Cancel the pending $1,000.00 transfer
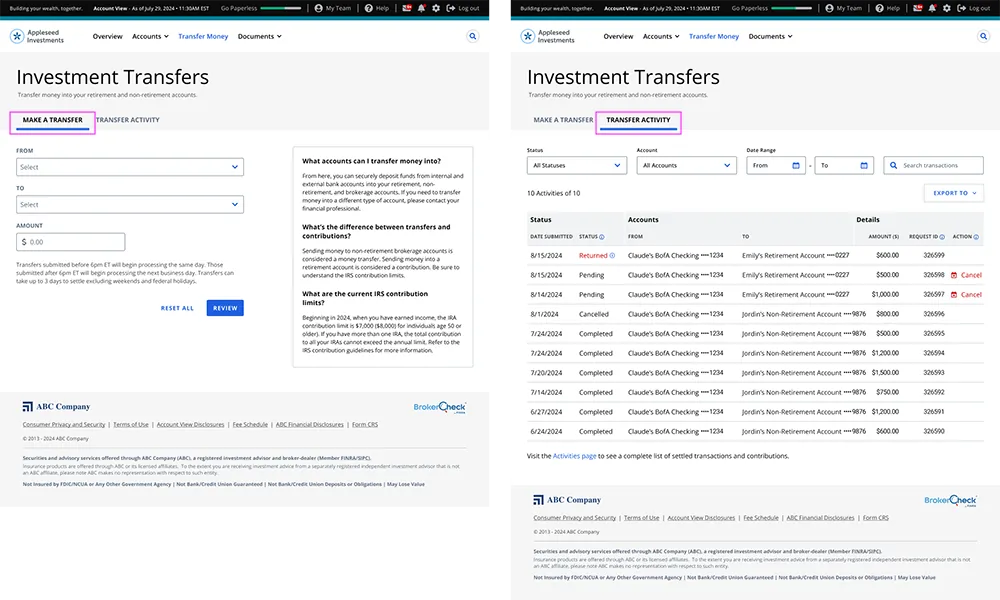 (966, 295)
